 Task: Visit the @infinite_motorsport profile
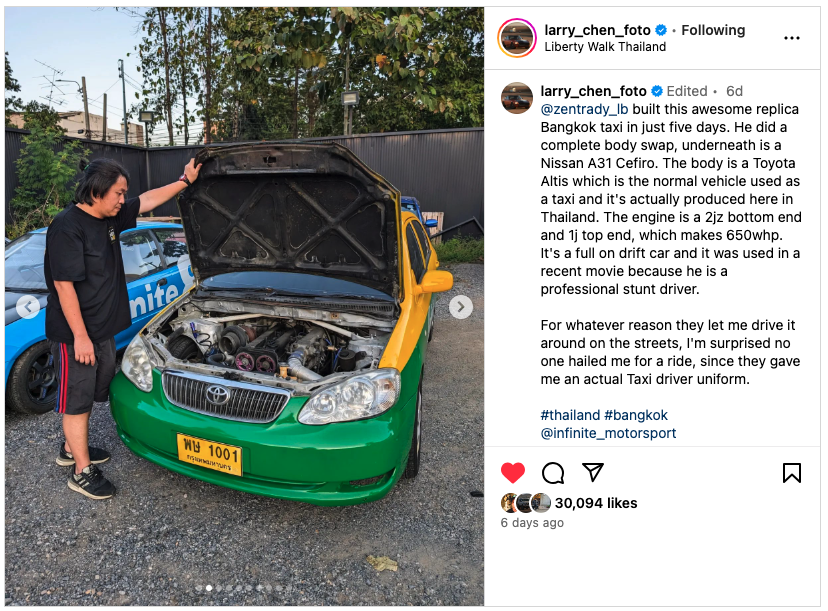click(x=608, y=433)
